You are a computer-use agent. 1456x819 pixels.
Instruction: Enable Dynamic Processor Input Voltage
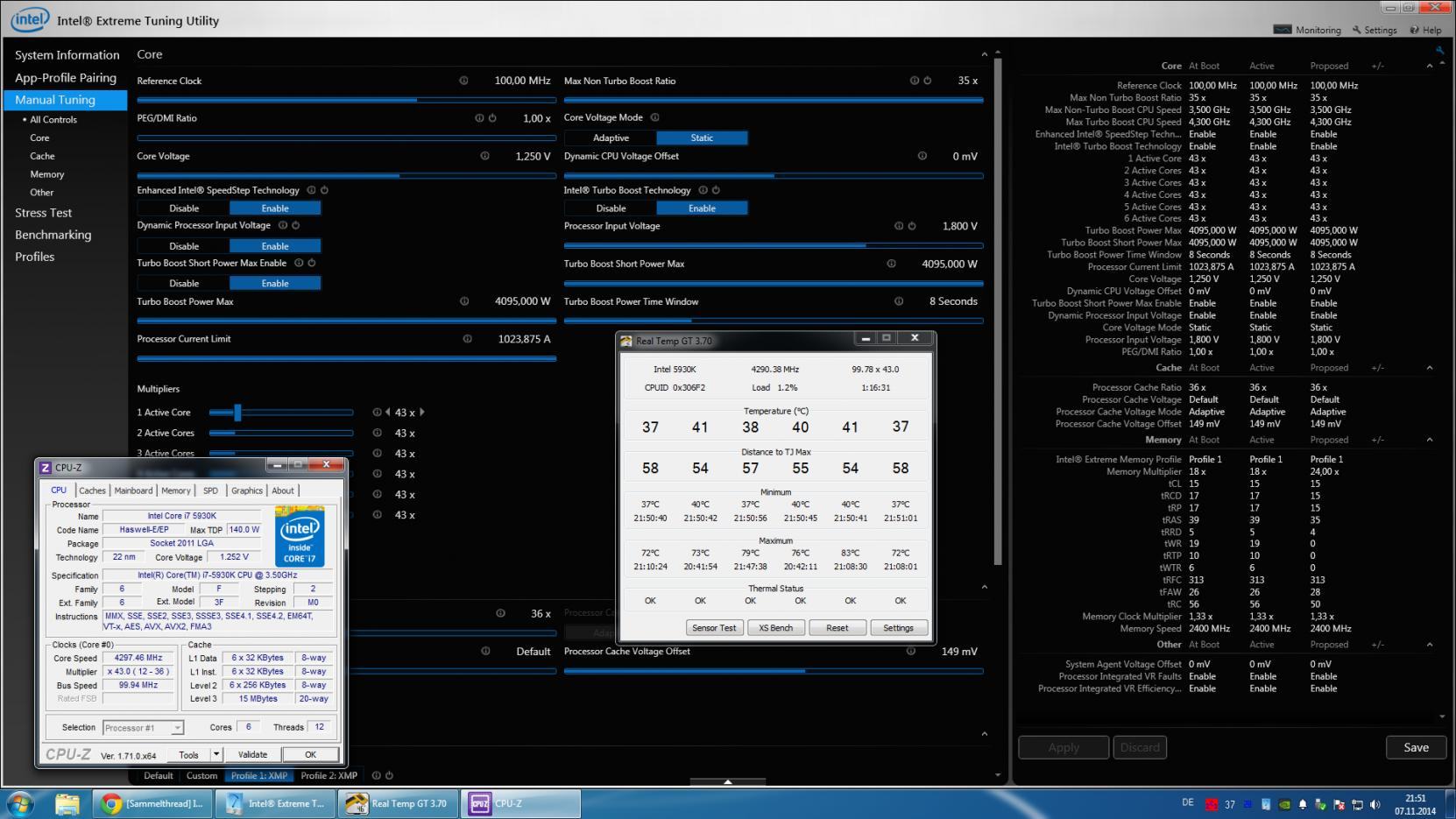275,246
